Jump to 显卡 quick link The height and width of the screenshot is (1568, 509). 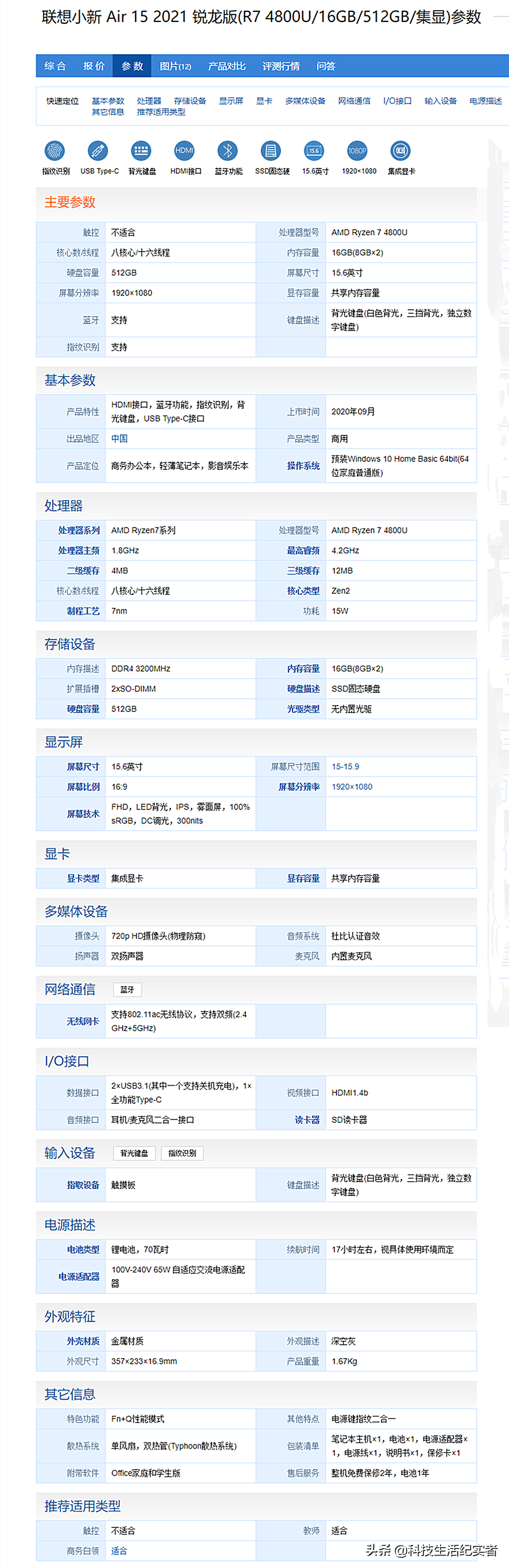coord(264,101)
